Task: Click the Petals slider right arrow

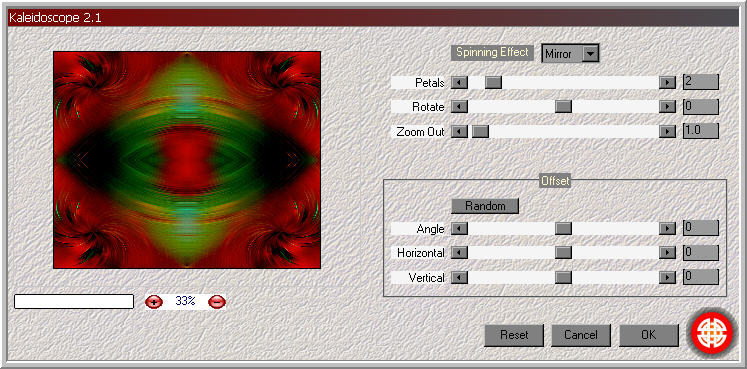Action: [667, 82]
